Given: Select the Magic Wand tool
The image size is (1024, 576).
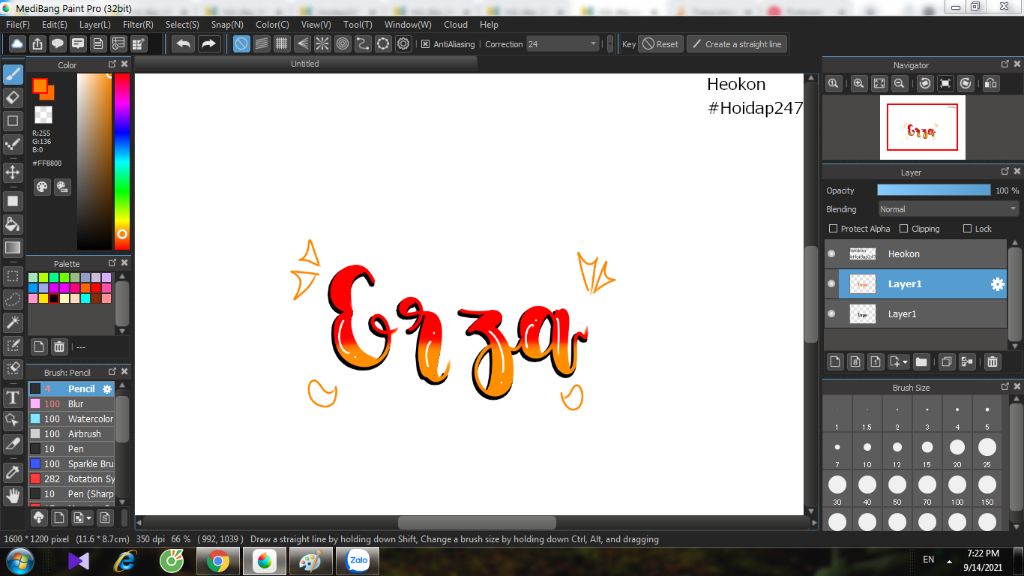Looking at the screenshot, I should (13, 322).
